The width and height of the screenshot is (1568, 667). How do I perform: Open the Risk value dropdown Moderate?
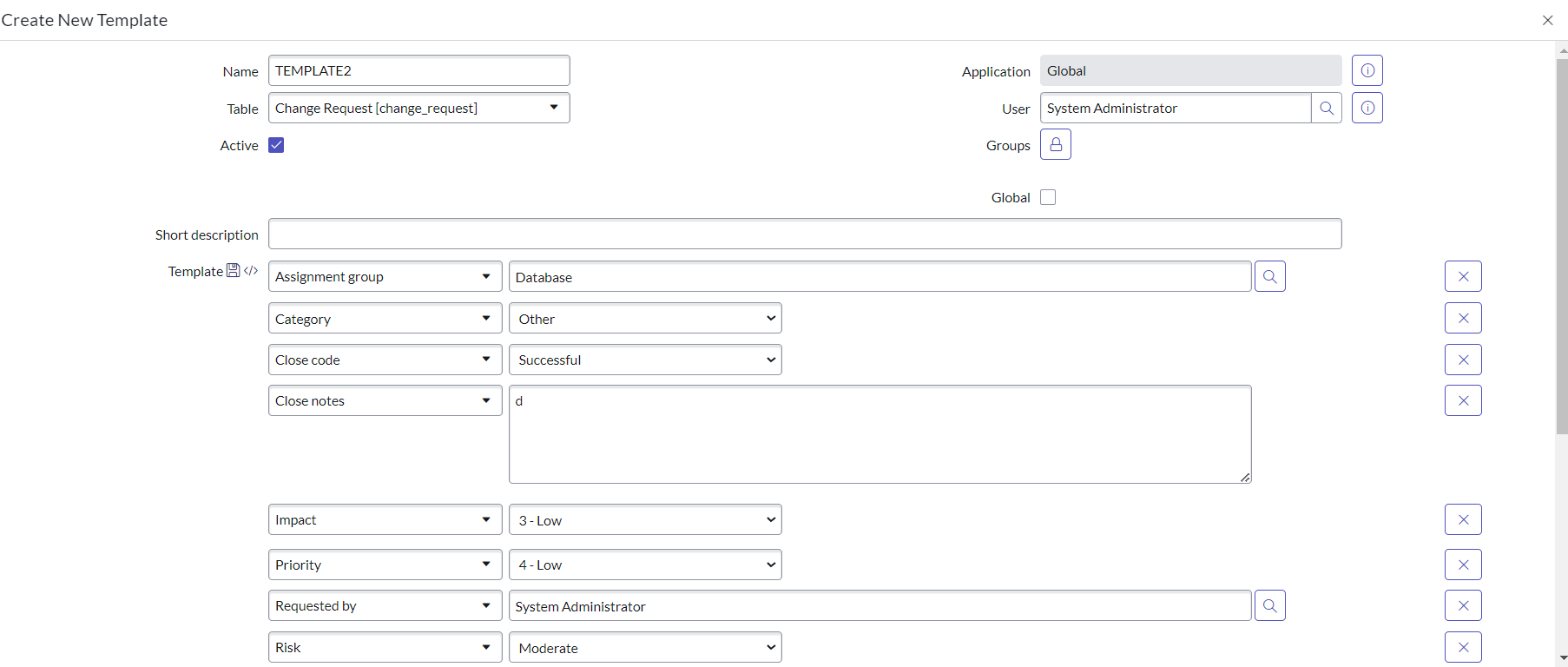tap(644, 647)
